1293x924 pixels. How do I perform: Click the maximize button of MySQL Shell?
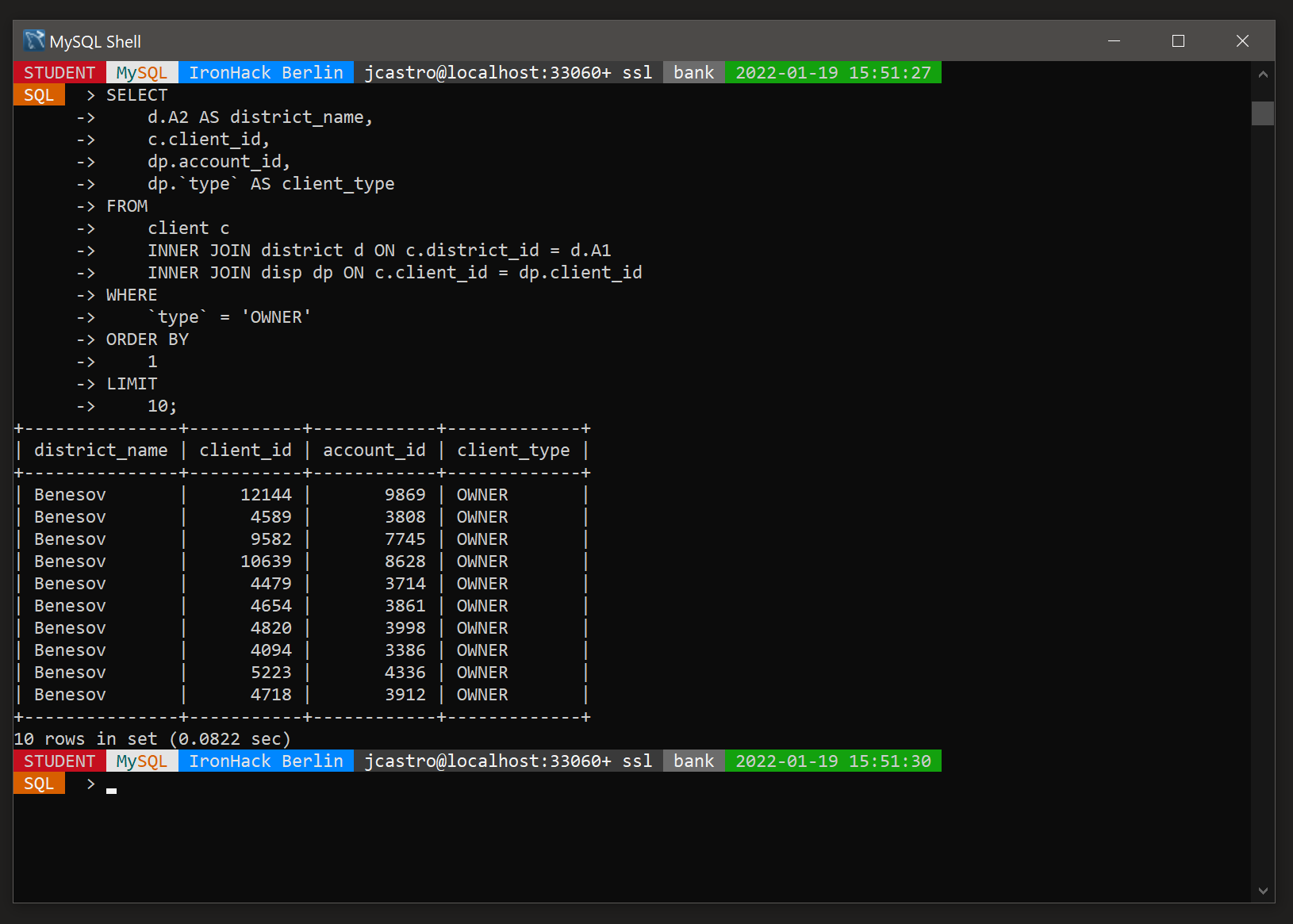pyautogui.click(x=1178, y=40)
